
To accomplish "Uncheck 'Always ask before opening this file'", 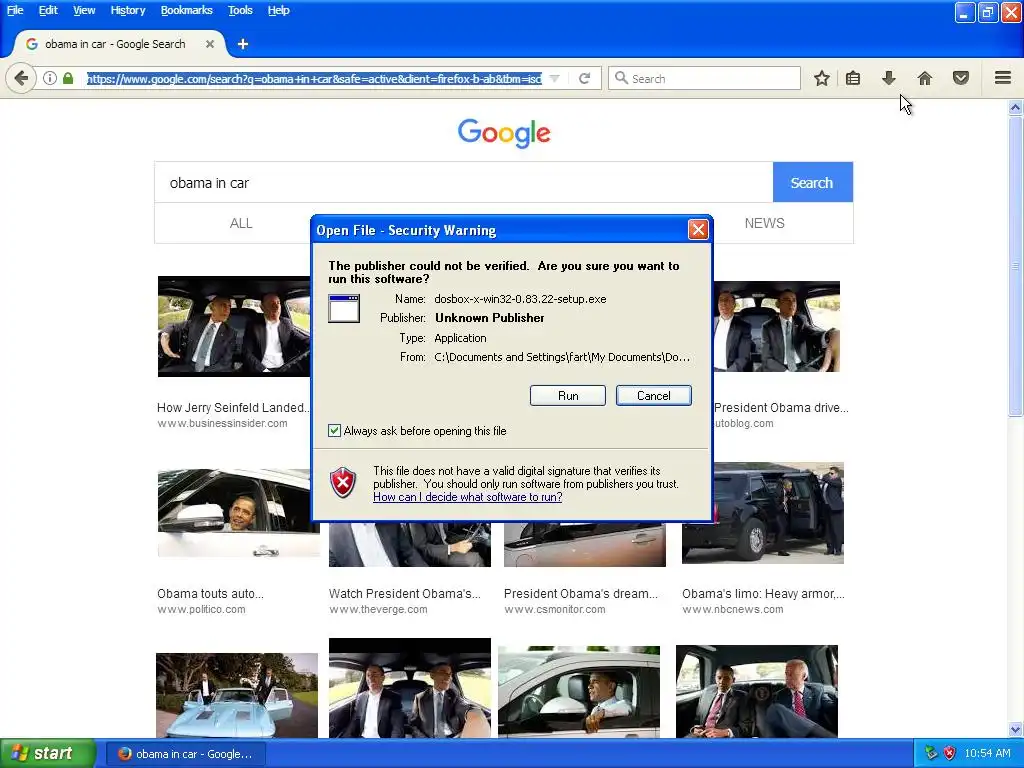I will [x=334, y=430].
